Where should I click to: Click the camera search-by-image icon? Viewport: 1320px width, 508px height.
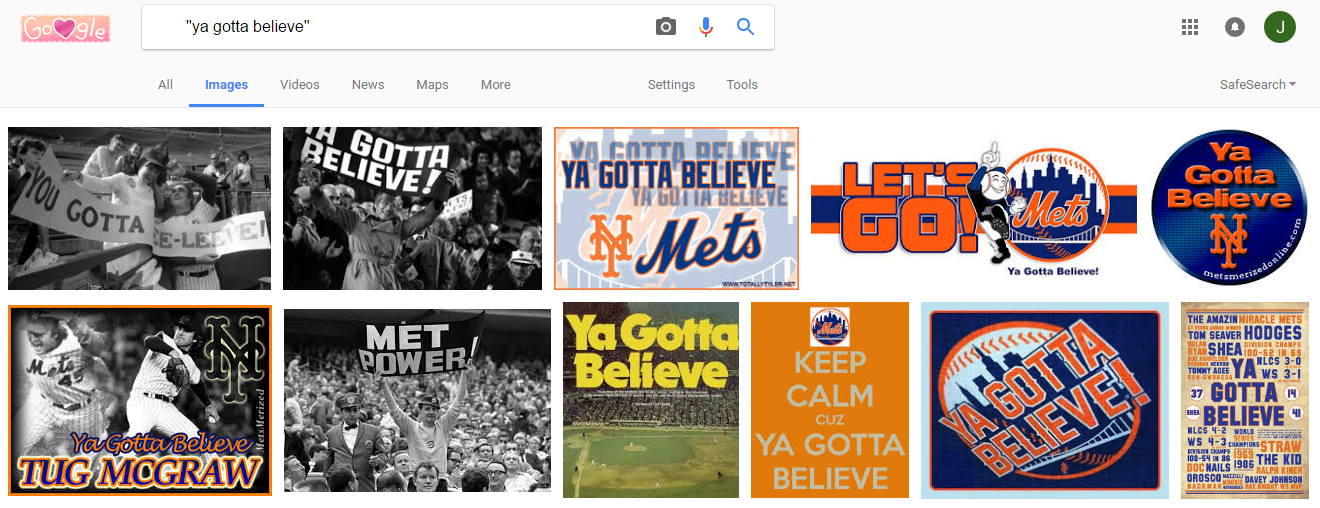coord(666,27)
